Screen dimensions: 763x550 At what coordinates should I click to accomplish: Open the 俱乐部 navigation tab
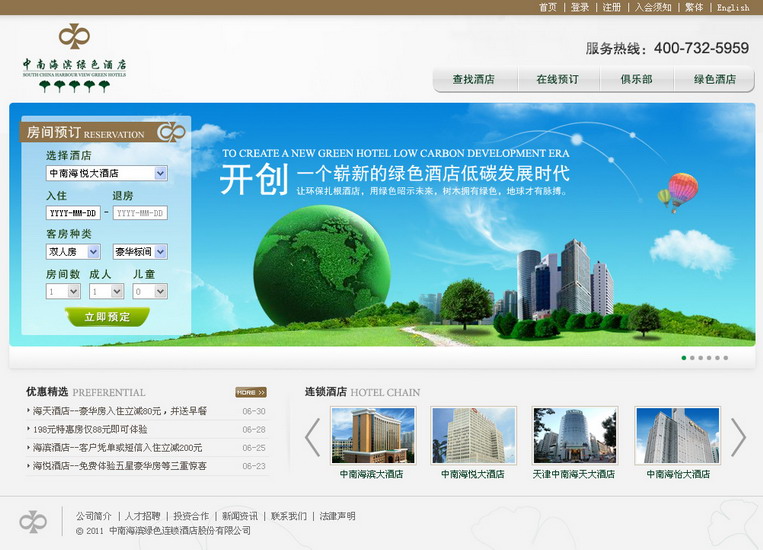[636, 79]
